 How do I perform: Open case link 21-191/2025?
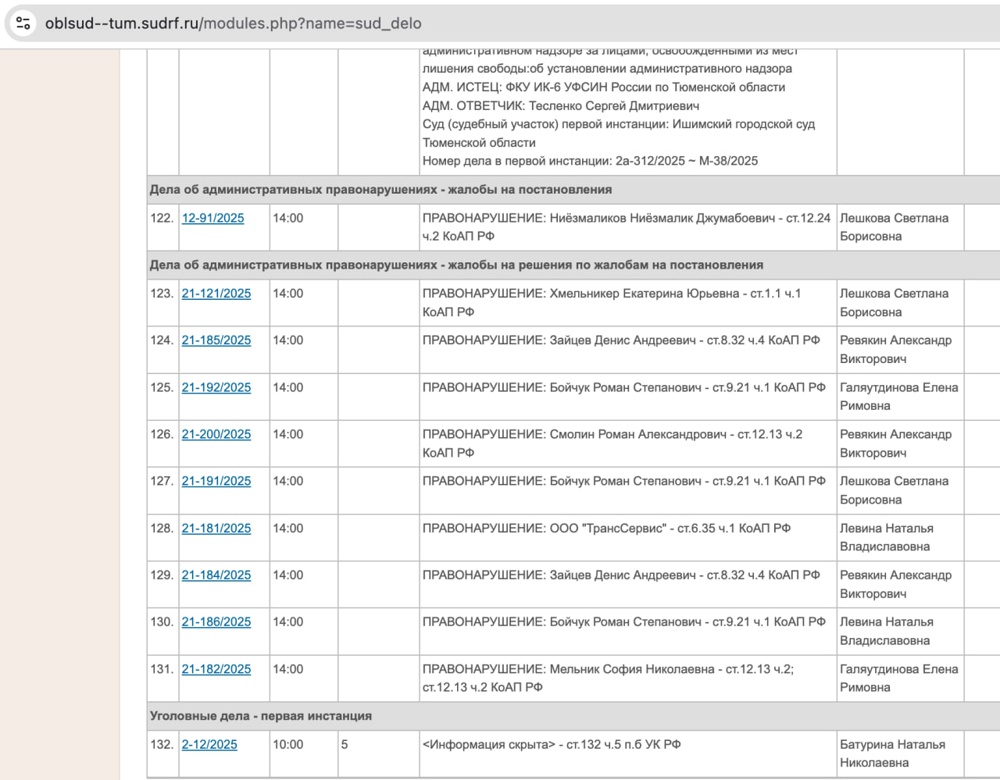coord(216,482)
